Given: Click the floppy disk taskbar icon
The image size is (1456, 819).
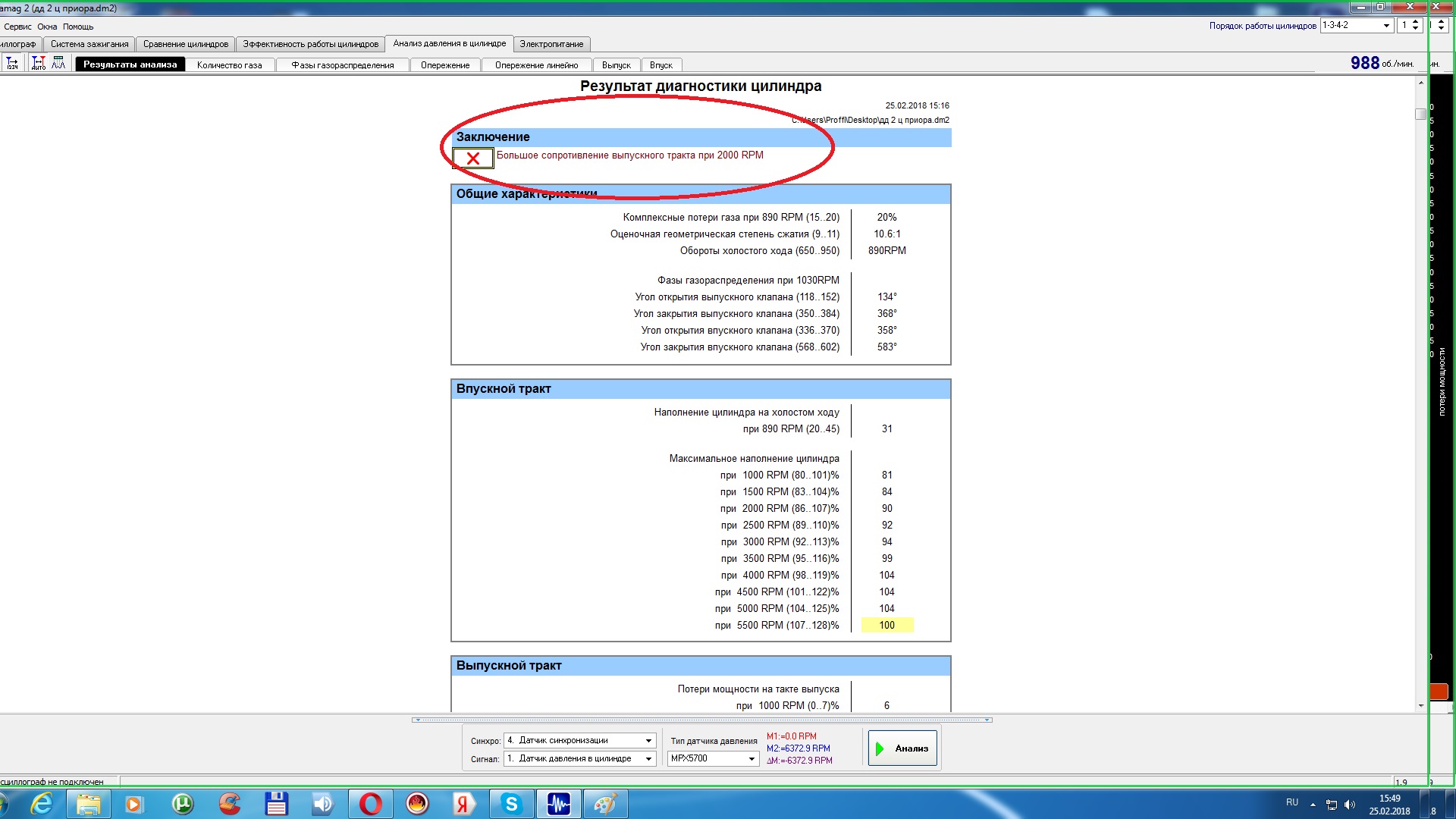Looking at the screenshot, I should [276, 804].
